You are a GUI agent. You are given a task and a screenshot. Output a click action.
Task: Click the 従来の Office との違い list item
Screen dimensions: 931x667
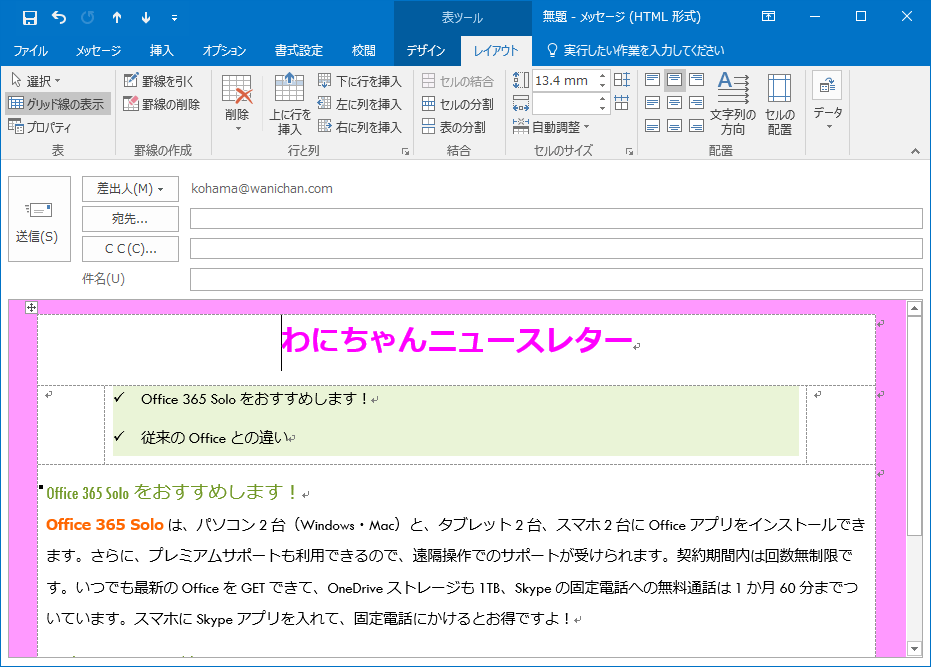pos(216,438)
